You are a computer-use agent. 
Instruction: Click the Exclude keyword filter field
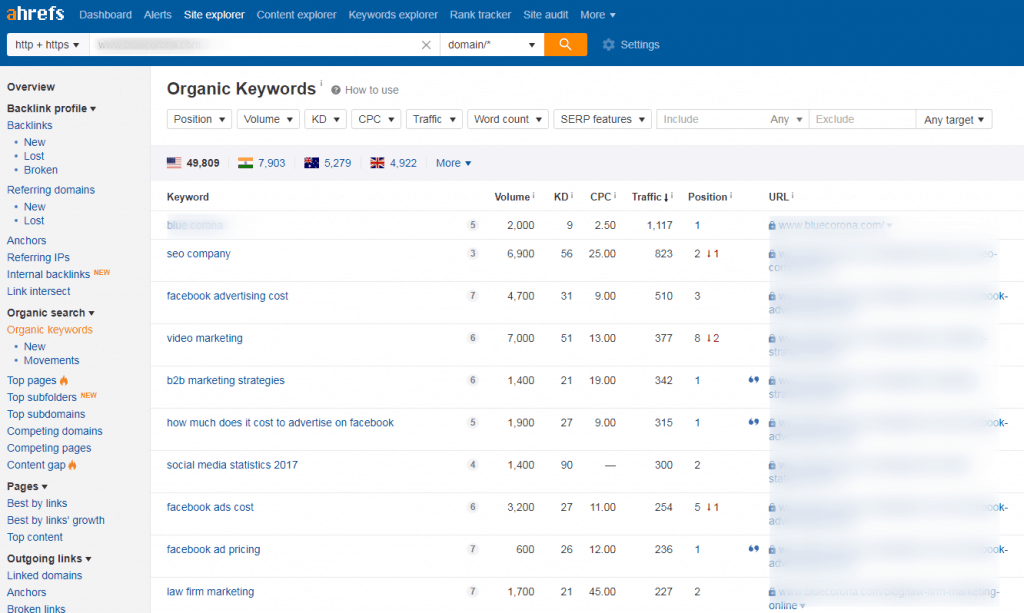coord(862,119)
